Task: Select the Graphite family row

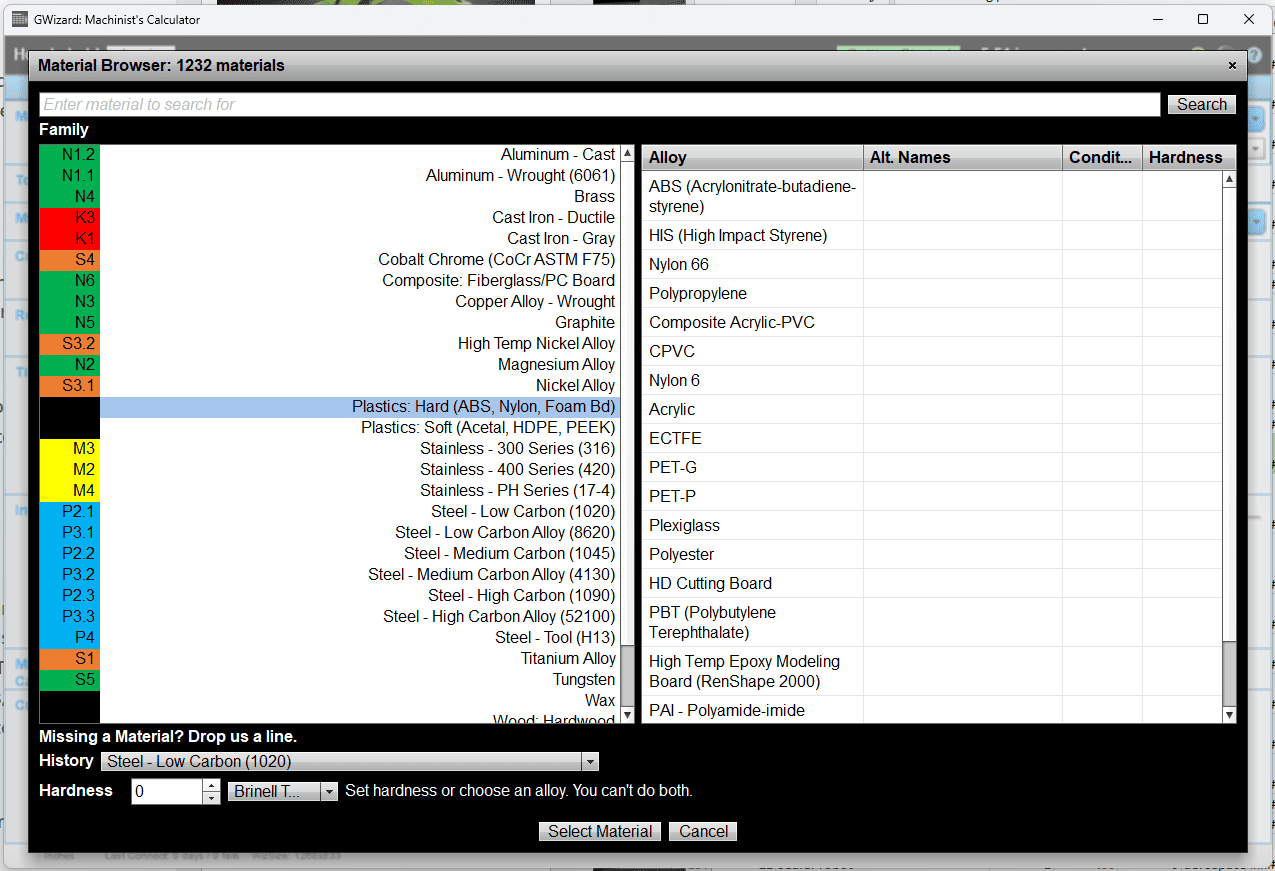Action: point(330,323)
